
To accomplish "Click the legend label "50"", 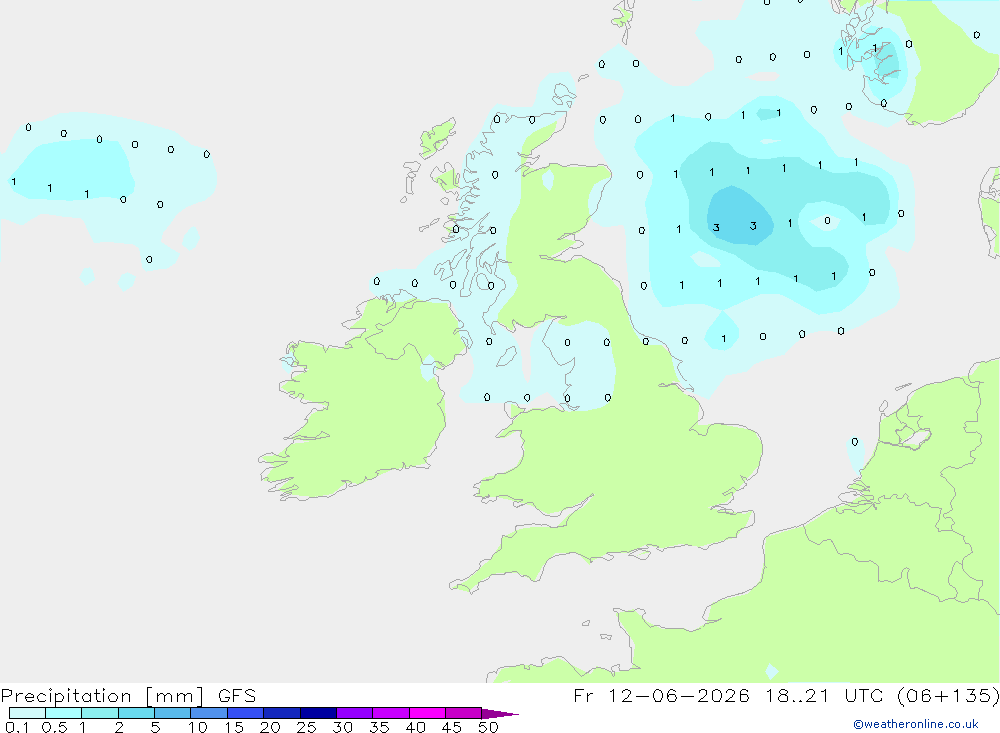I will click(488, 727).
